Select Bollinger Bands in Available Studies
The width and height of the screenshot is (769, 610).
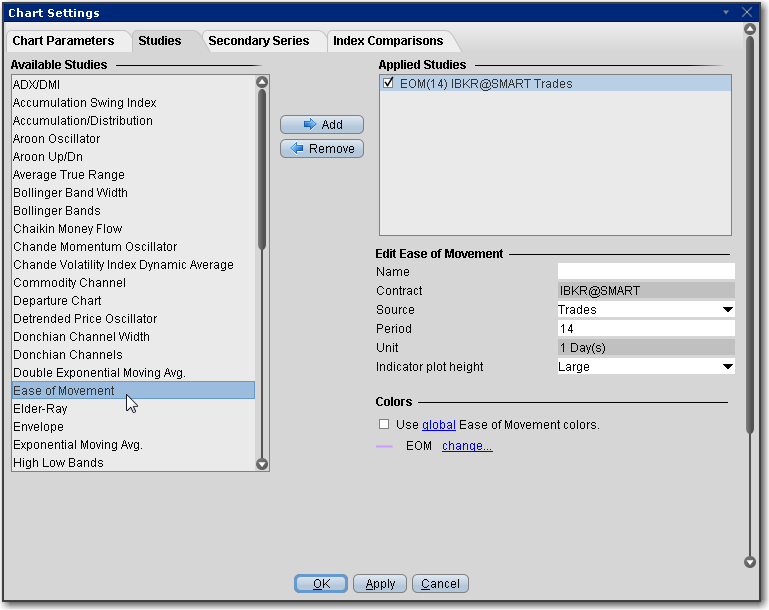point(57,211)
